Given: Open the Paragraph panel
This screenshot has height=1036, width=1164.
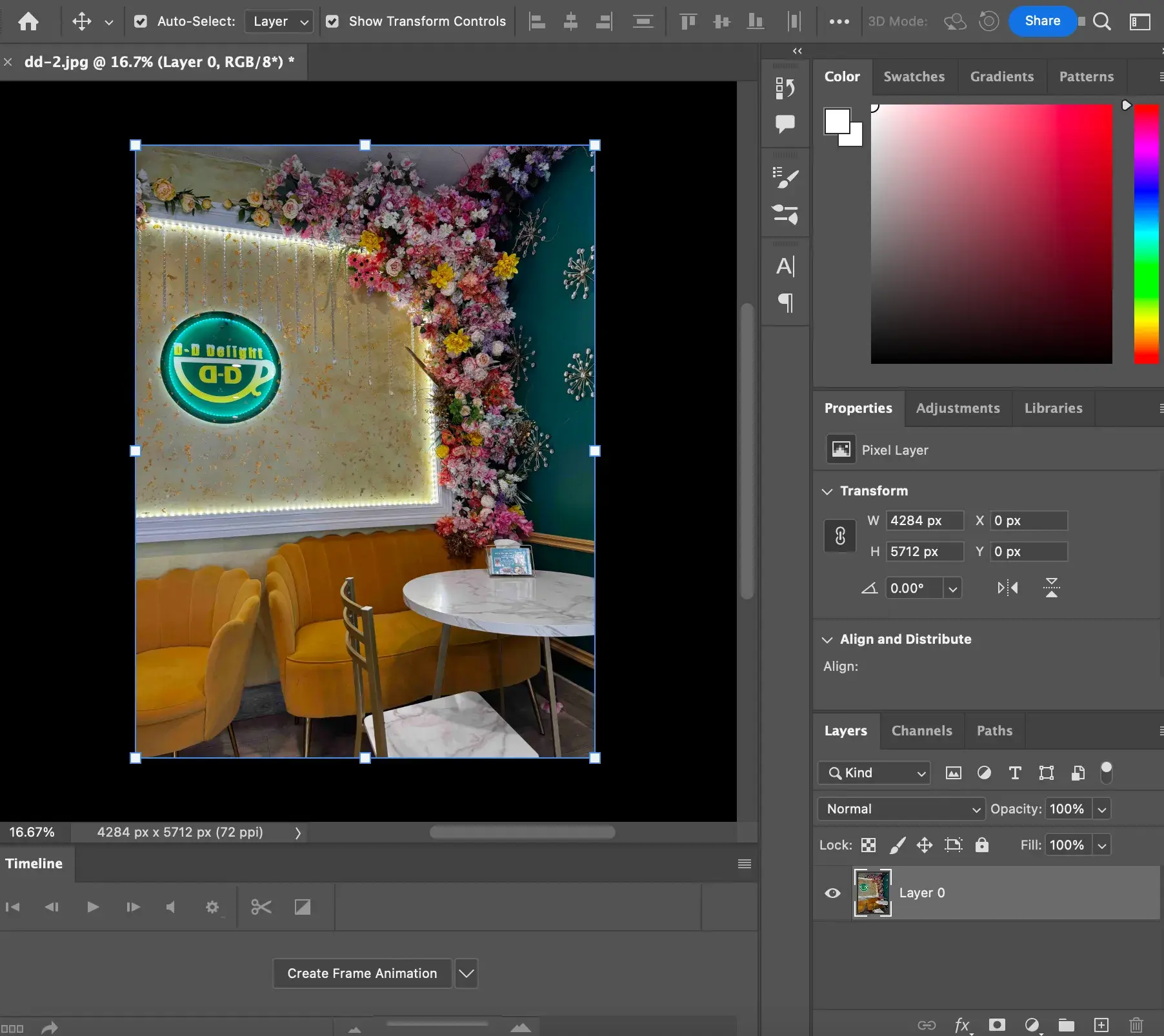Looking at the screenshot, I should tap(786, 304).
